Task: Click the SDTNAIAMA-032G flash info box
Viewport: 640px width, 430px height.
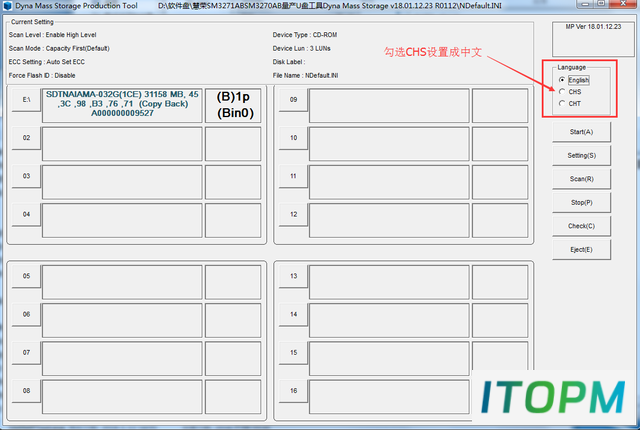Action: coord(122,105)
